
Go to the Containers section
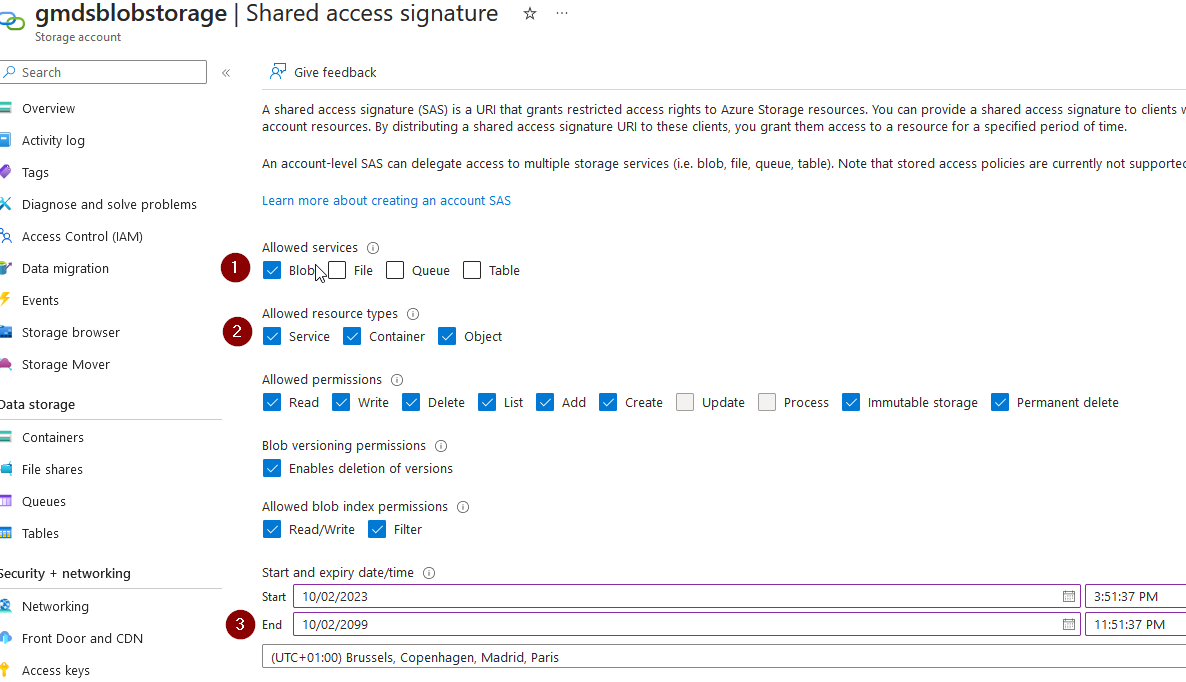pyautogui.click(x=52, y=437)
